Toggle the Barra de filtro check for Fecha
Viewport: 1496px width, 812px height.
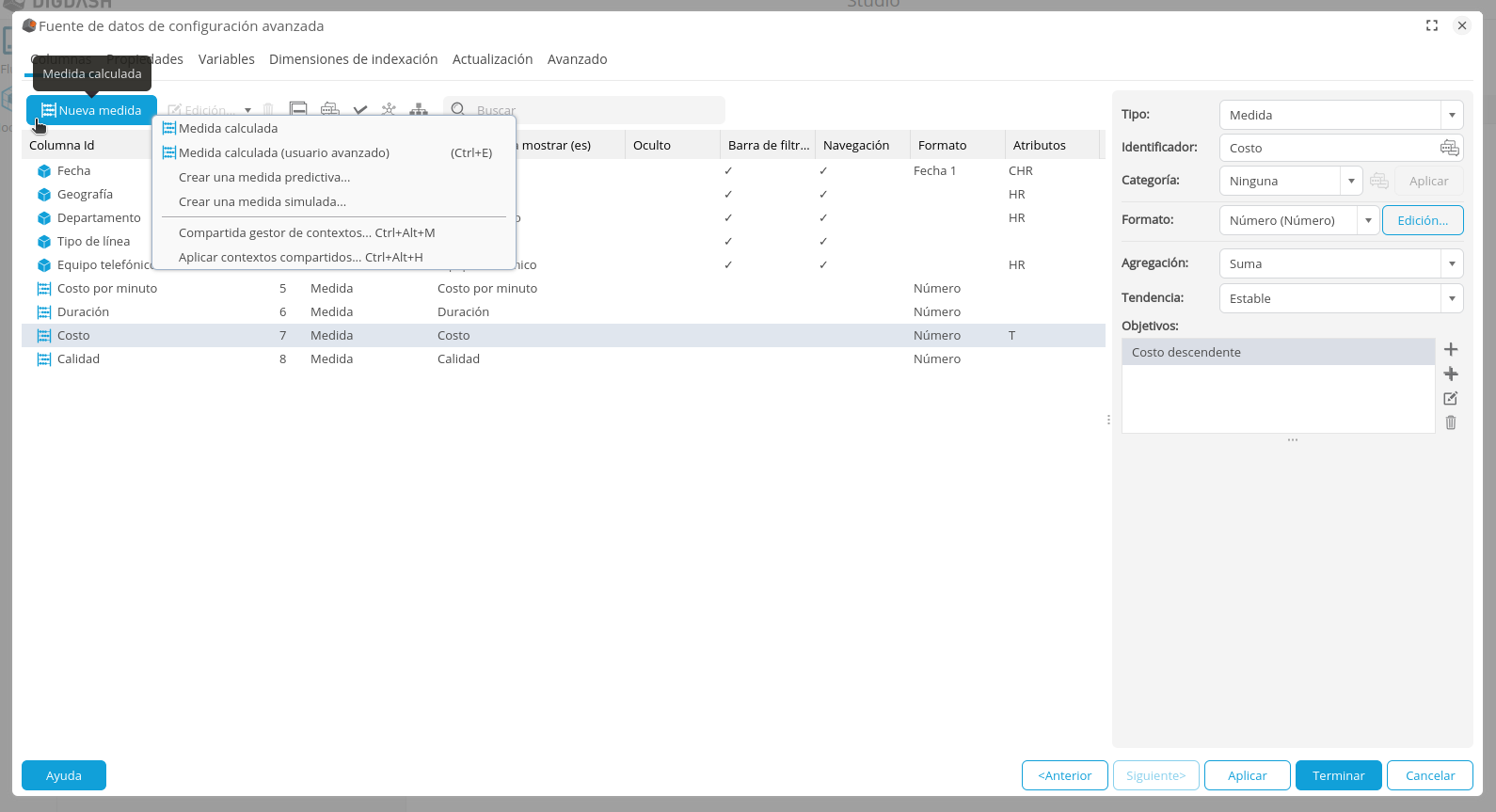(728, 171)
